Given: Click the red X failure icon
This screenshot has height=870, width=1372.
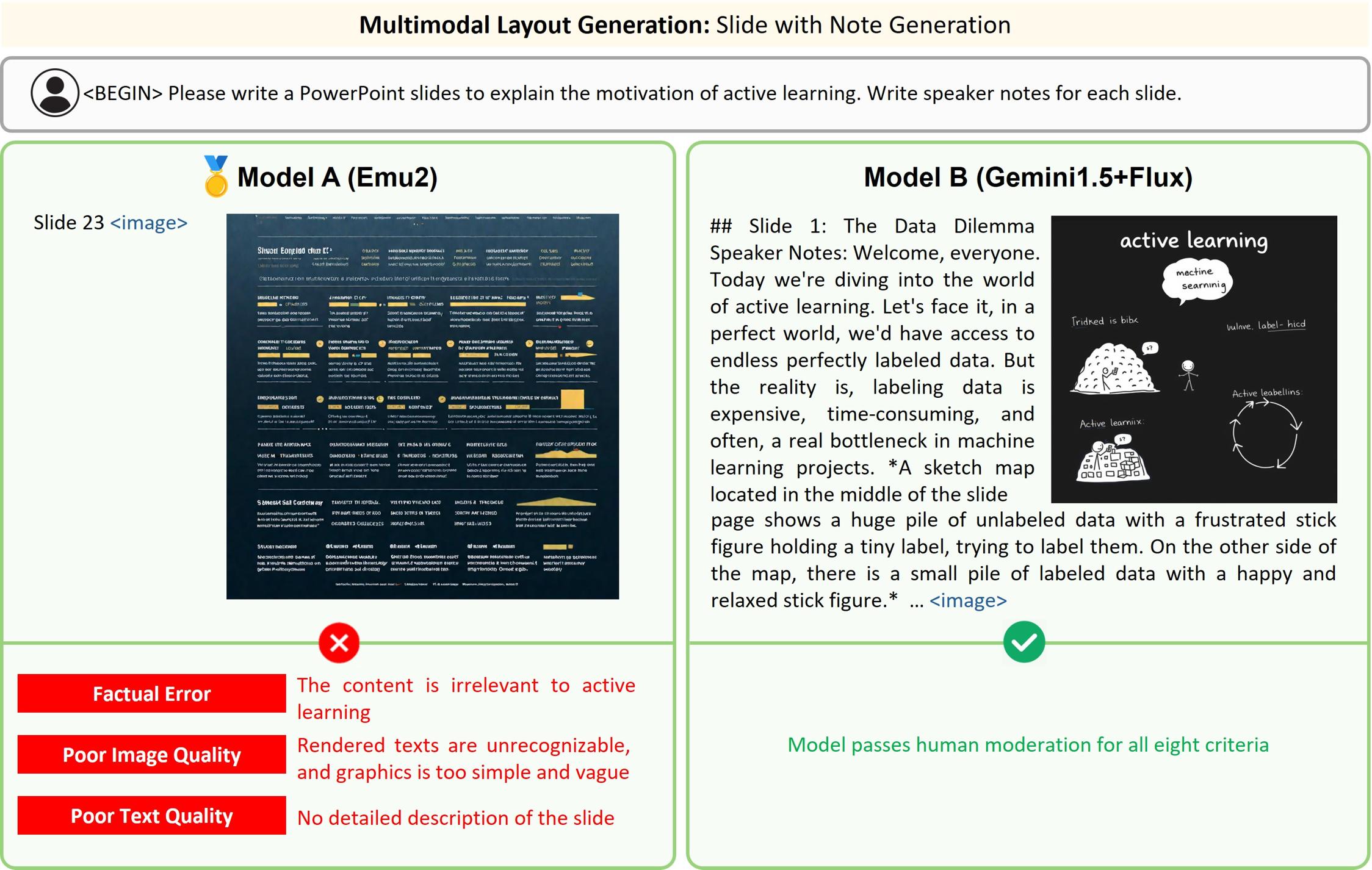Looking at the screenshot, I should (x=339, y=642).
